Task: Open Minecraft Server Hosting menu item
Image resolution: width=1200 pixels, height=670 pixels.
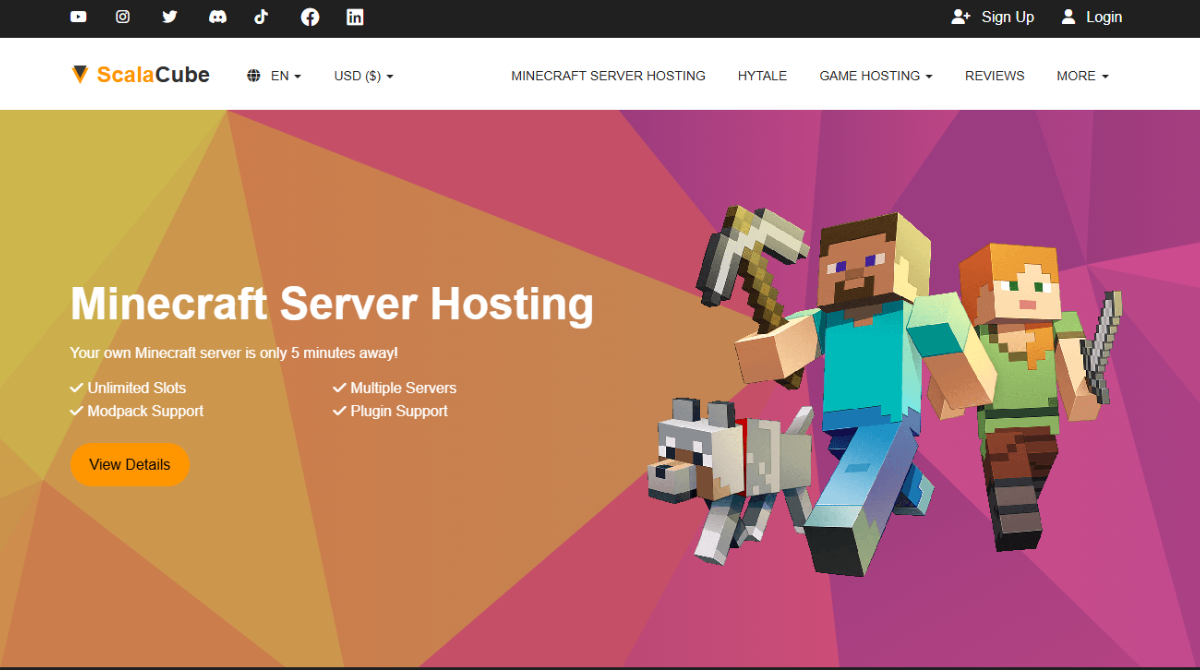Action: click(608, 76)
